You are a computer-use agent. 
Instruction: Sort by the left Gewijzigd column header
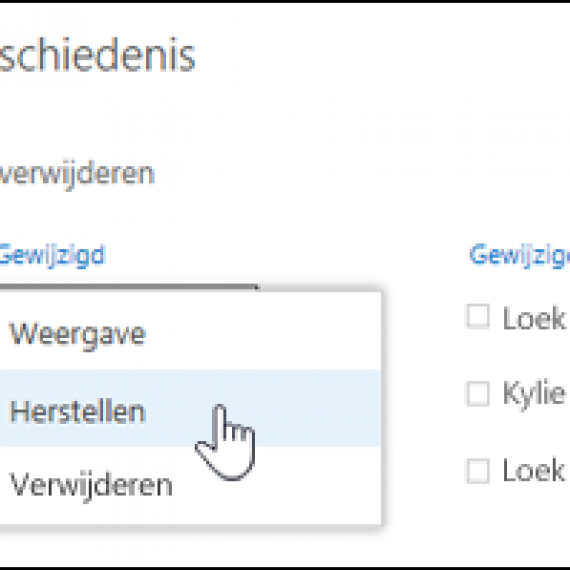[52, 255]
